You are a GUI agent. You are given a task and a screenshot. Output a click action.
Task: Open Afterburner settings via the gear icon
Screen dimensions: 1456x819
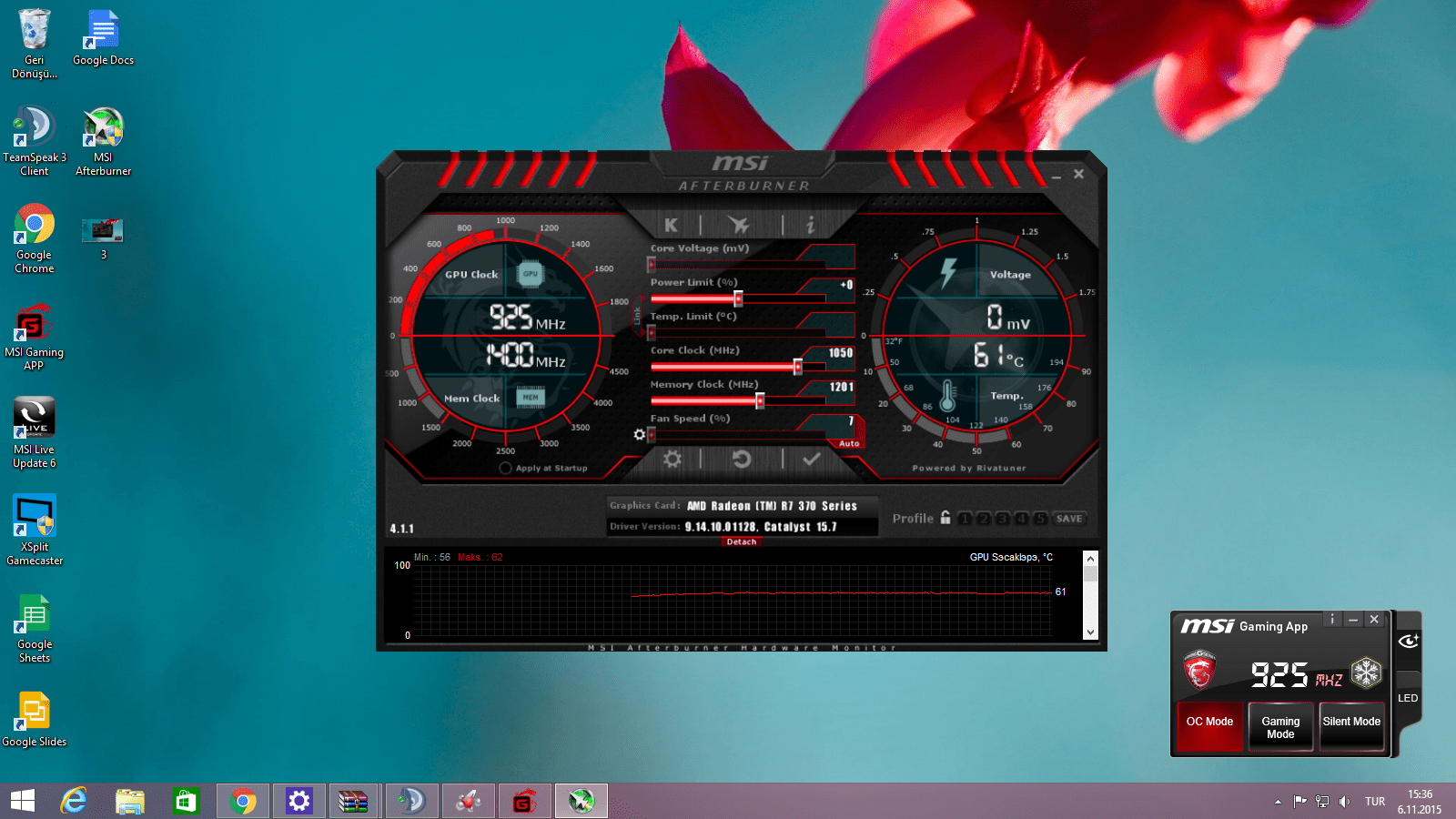point(672,460)
